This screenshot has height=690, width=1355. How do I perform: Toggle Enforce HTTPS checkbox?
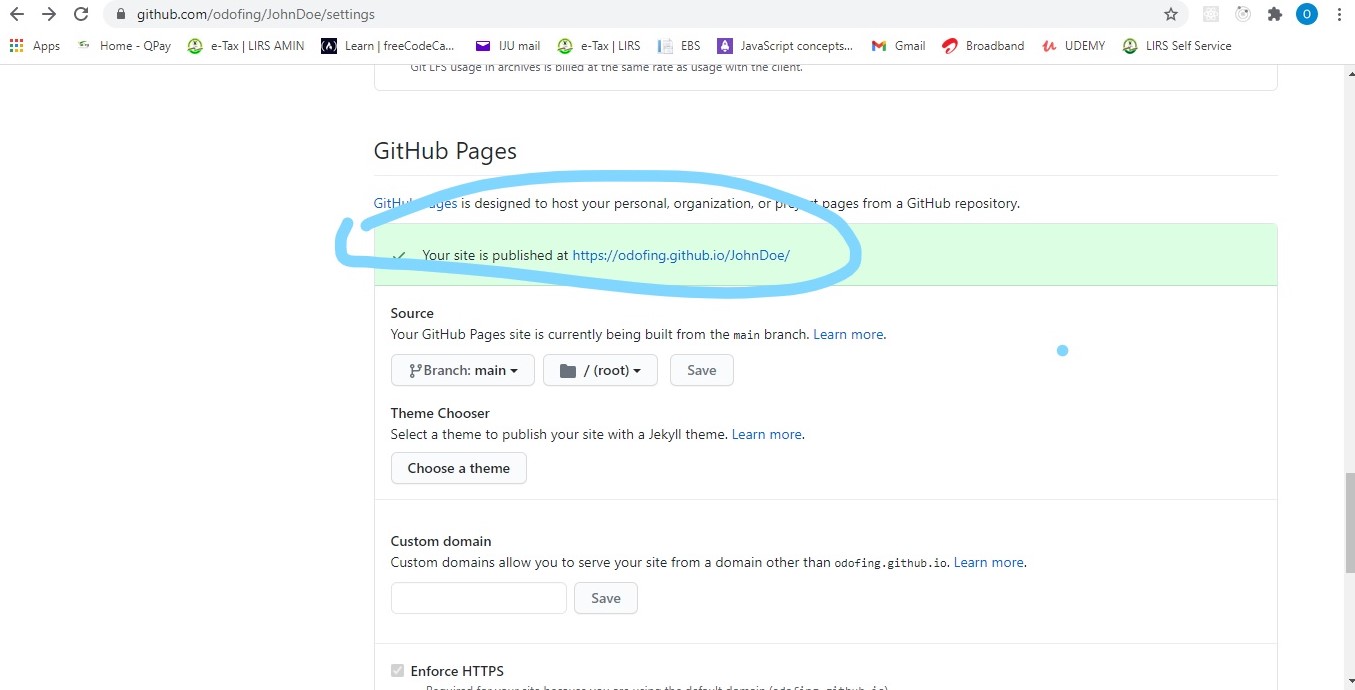[398, 671]
